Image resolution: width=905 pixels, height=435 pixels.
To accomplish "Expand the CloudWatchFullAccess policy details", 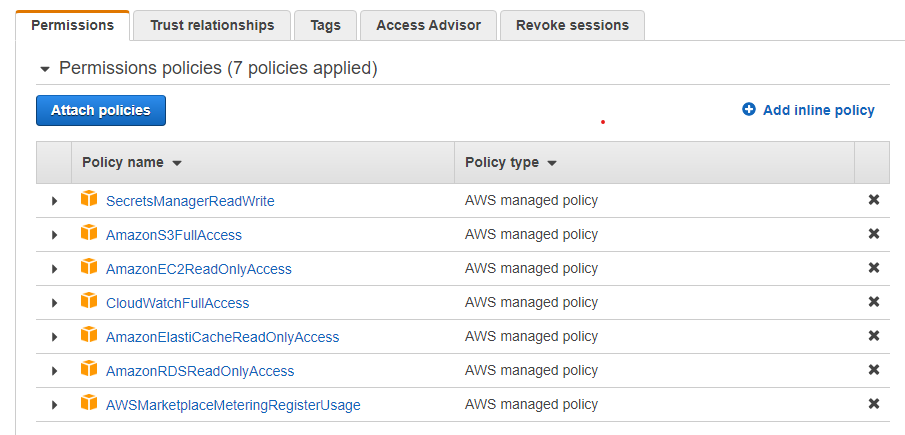I will tap(54, 303).
